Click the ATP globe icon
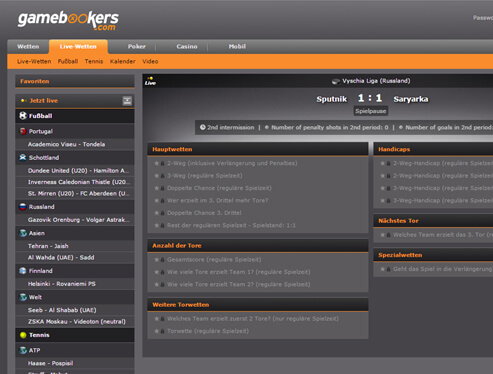This screenshot has height=374, width=493. coord(23,350)
